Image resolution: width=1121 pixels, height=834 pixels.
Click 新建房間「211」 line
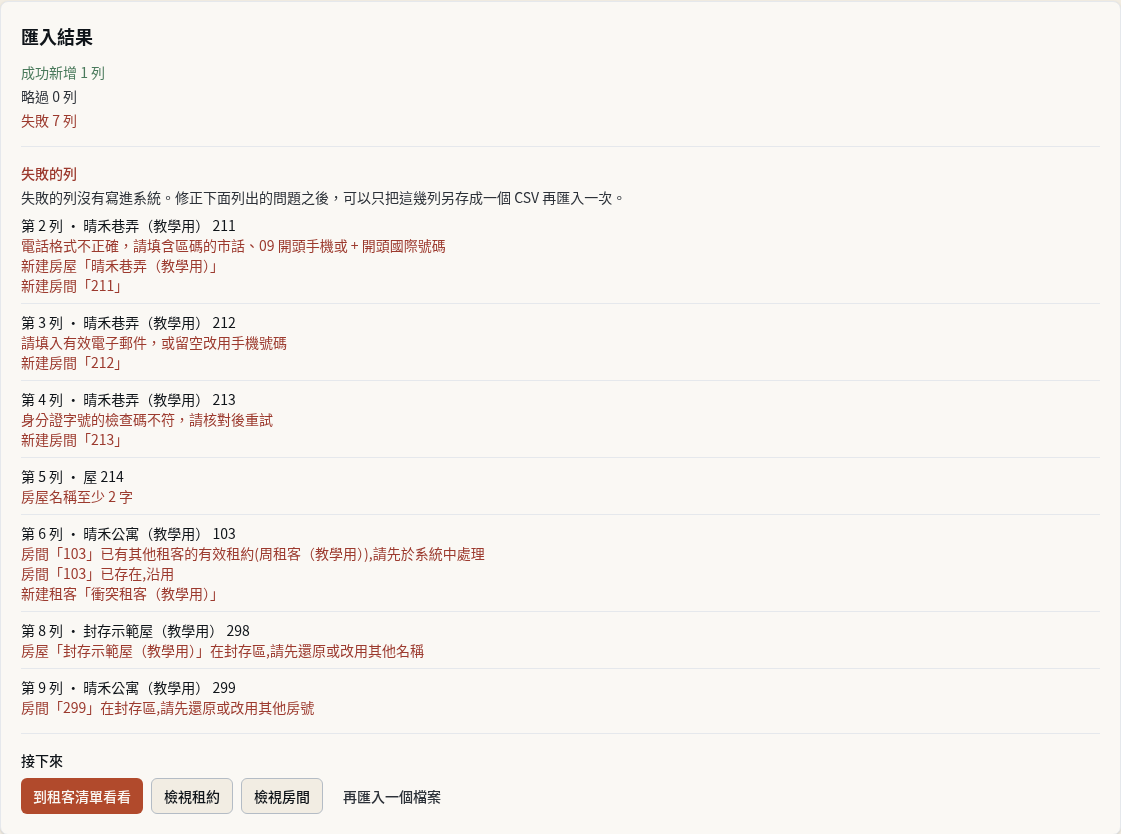(71, 287)
